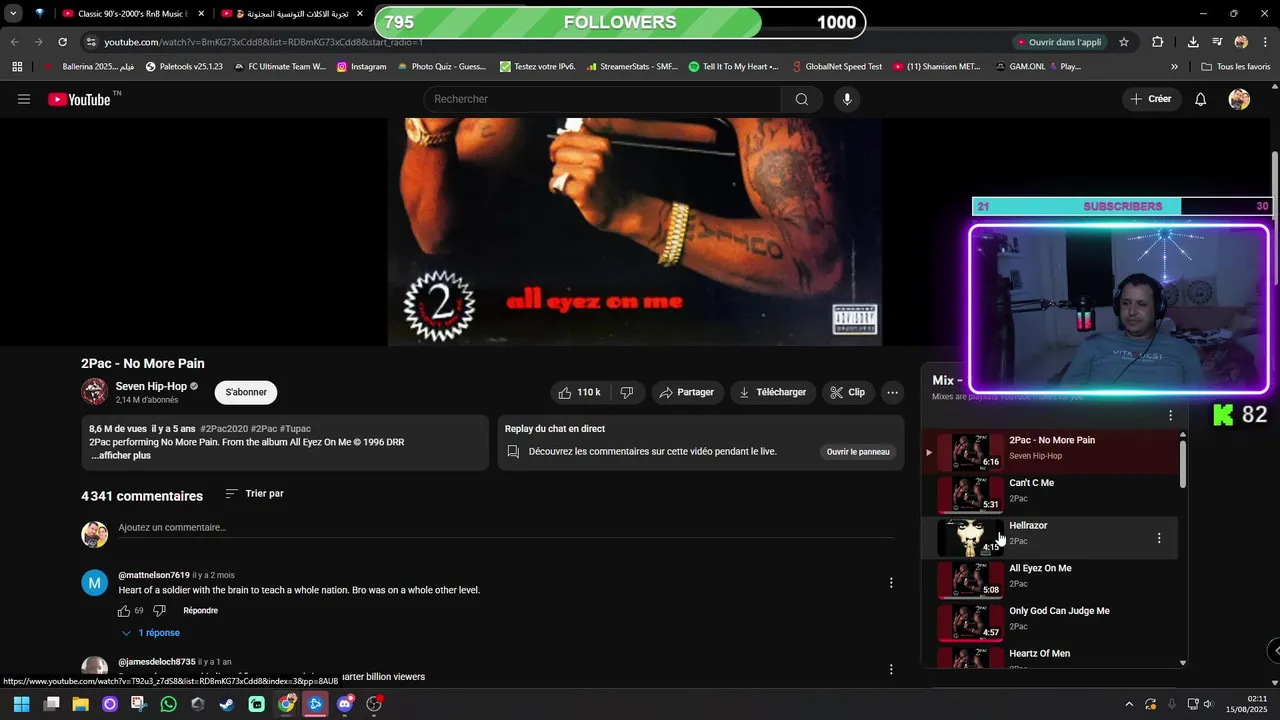Open the browser apps grid shortcut
This screenshot has width=1280, height=720.
17,67
